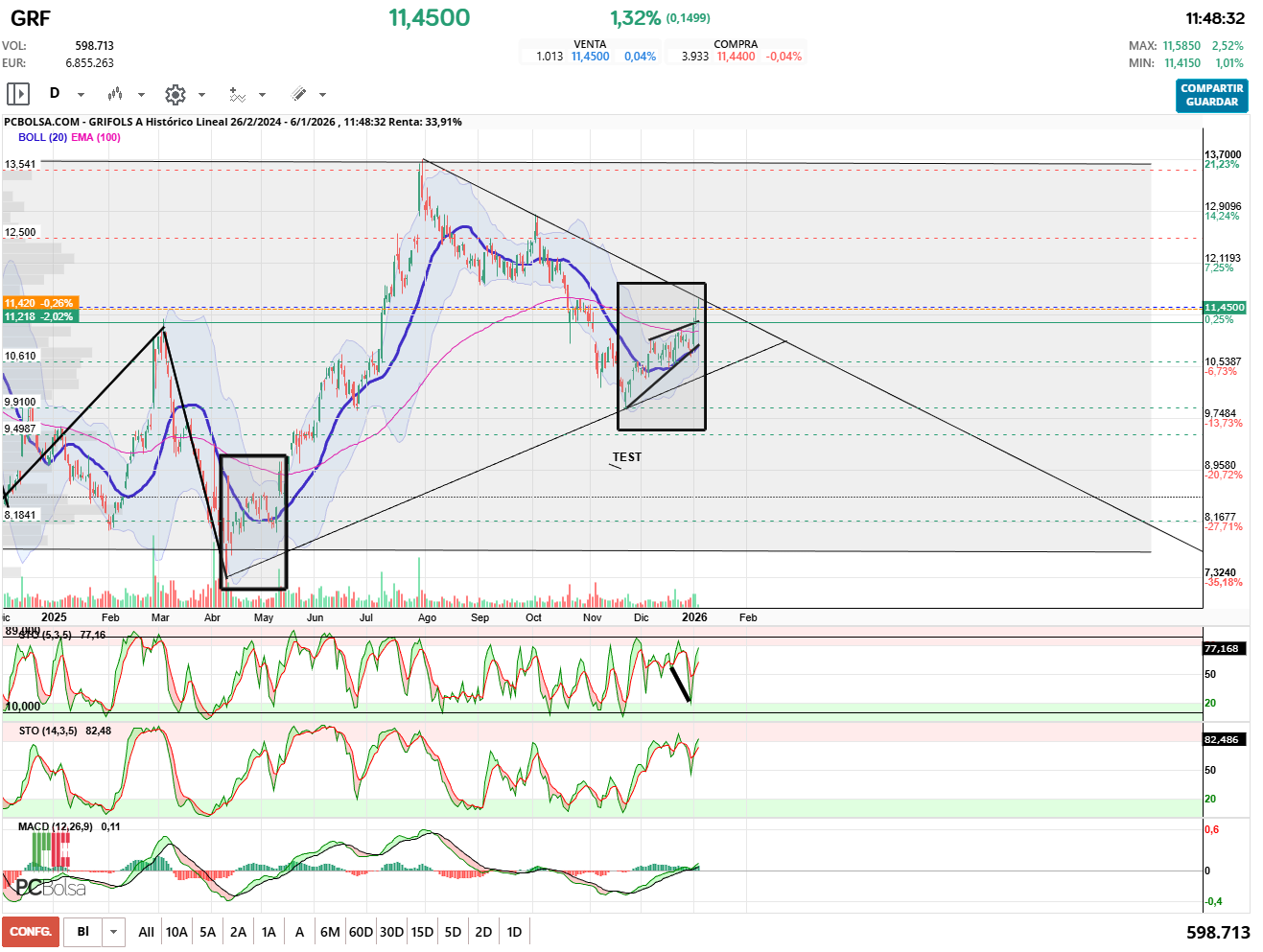Click the D daily interval button
The height and width of the screenshot is (952, 1263).
pos(55,93)
